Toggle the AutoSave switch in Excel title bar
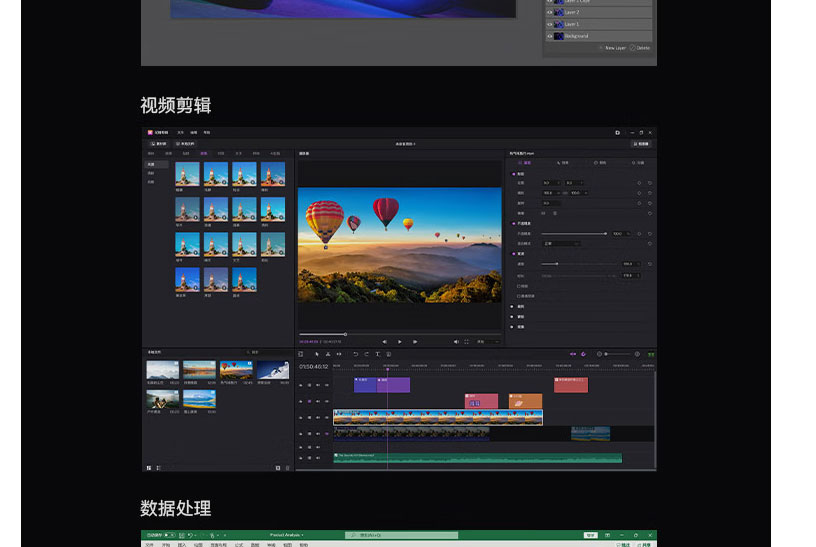Screen dimensions: 816x547 (169, 535)
